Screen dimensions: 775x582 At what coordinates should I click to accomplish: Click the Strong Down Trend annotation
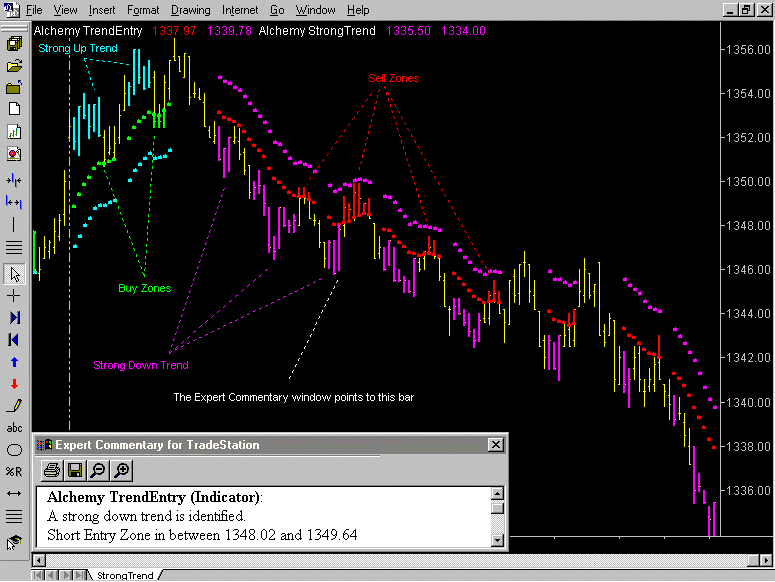pos(141,365)
